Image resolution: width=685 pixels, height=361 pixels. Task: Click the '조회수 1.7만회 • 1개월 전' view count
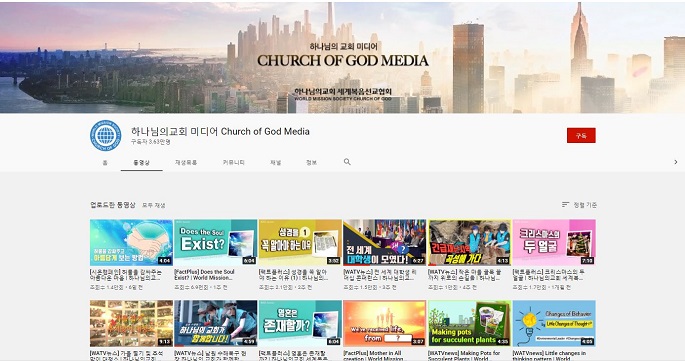click(x=542, y=288)
